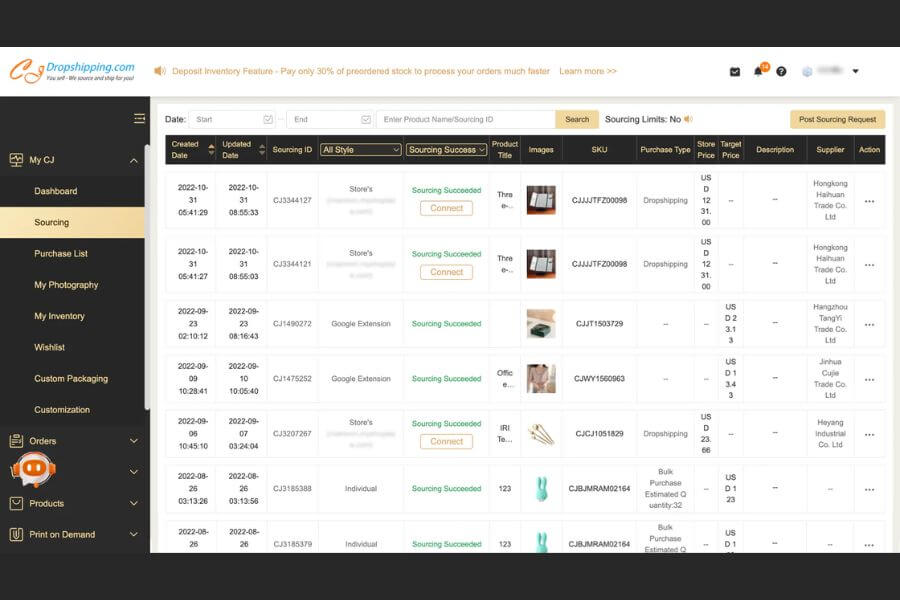Click the Products bag icon
The height and width of the screenshot is (600, 900).
tap(17, 503)
